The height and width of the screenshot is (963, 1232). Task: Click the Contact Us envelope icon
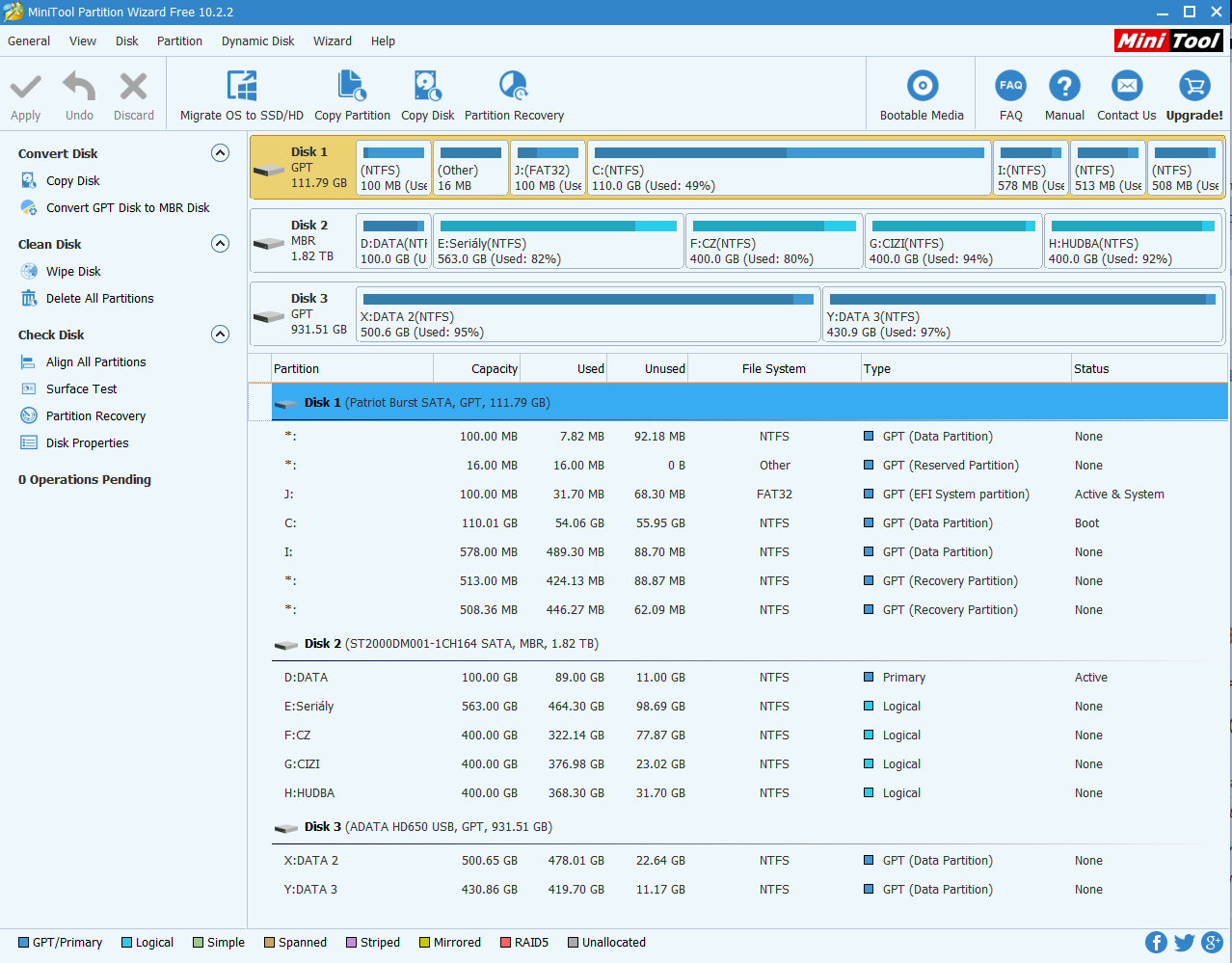(1126, 87)
